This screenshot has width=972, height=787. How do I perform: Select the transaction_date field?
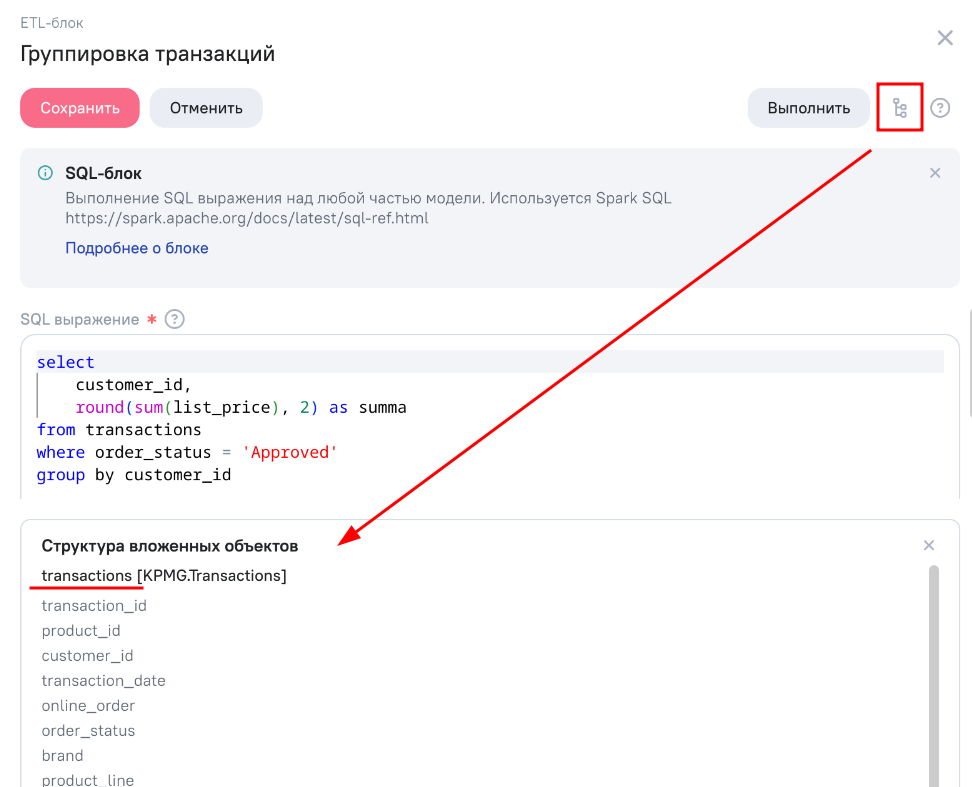tap(104, 680)
